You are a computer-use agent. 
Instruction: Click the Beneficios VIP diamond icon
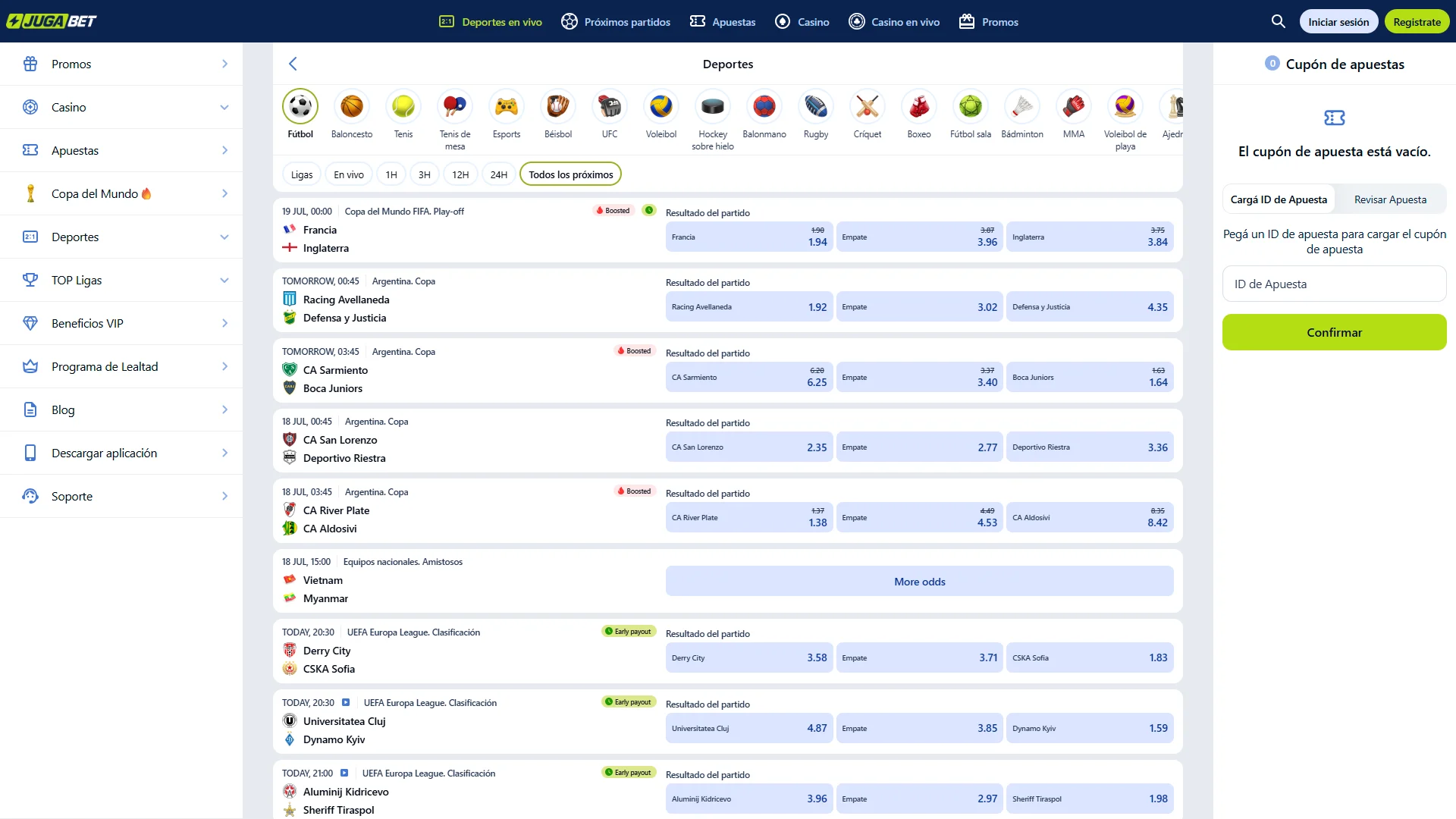(x=30, y=323)
